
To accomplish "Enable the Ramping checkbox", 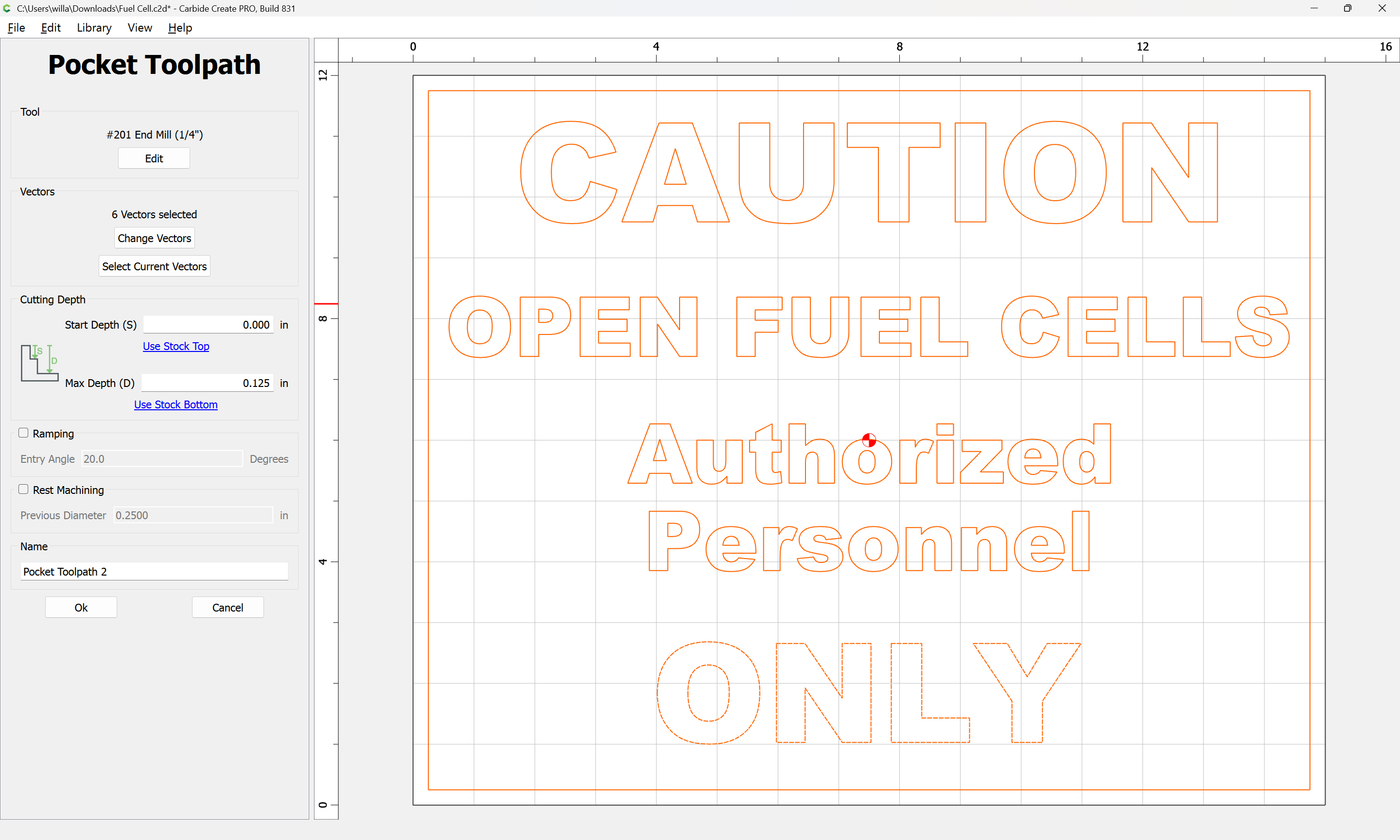I will pyautogui.click(x=23, y=433).
